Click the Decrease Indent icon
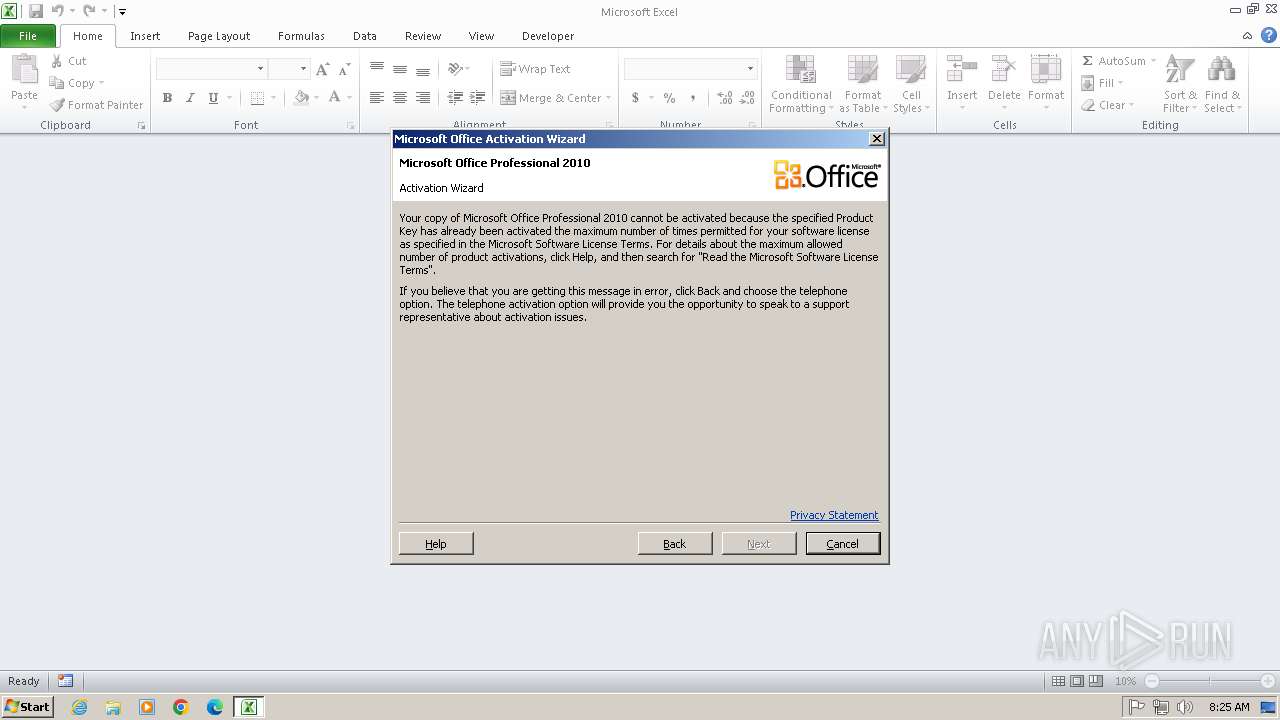The image size is (1280, 720). tap(455, 98)
